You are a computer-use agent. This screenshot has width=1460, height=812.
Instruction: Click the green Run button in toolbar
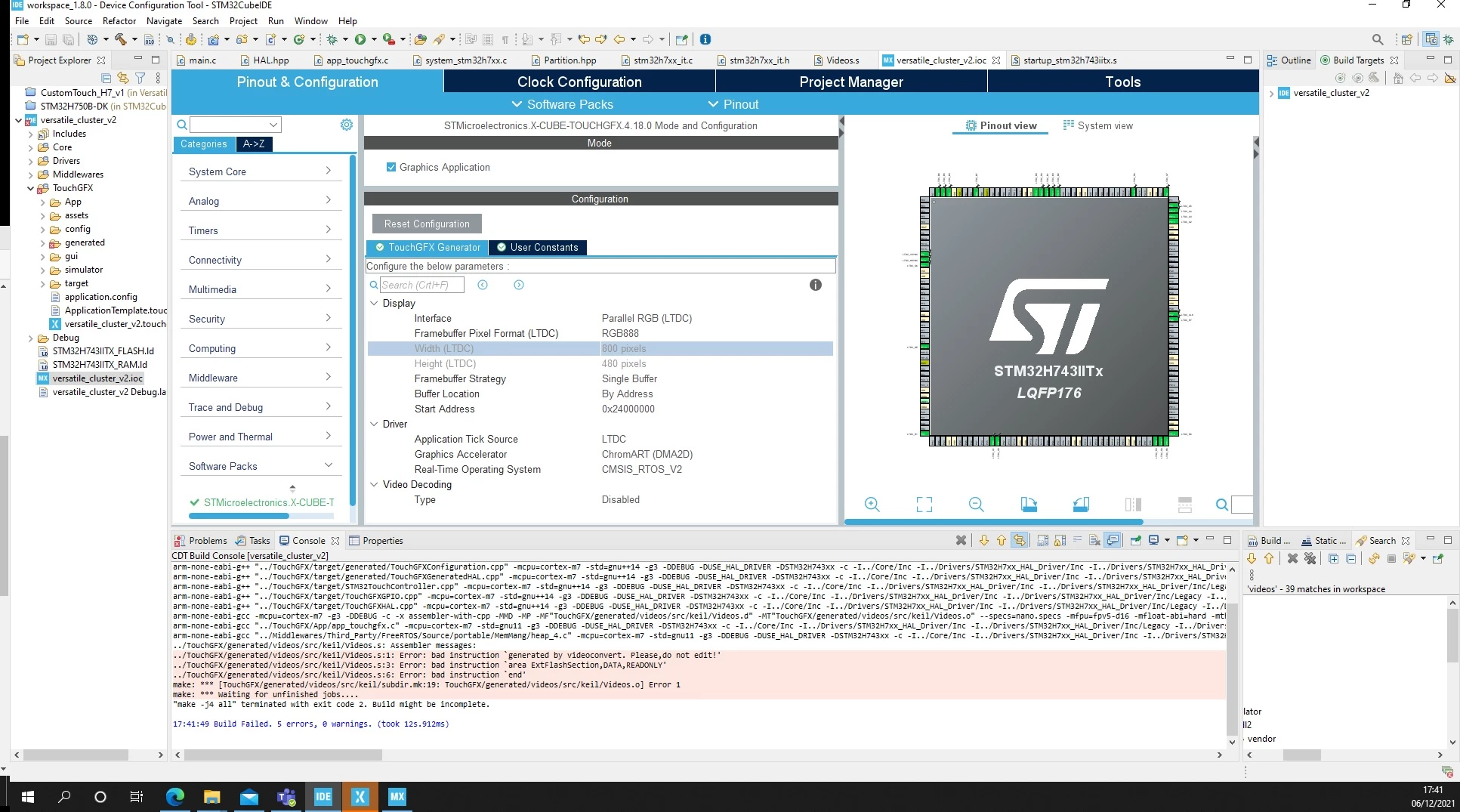tap(360, 39)
